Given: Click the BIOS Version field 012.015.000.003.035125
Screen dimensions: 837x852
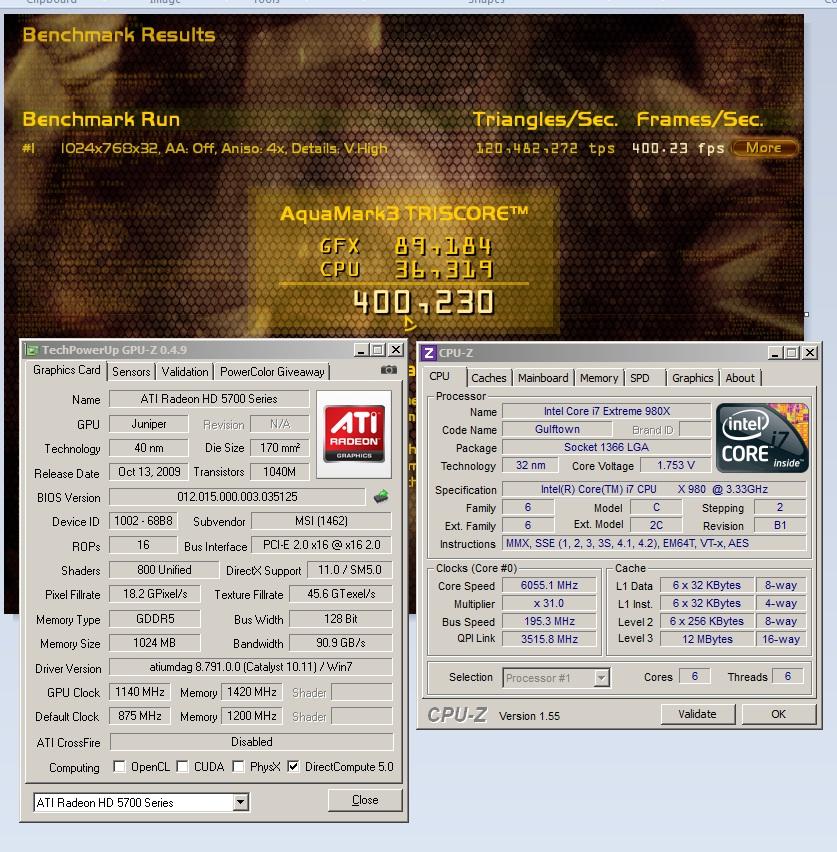Looking at the screenshot, I should (x=238, y=497).
